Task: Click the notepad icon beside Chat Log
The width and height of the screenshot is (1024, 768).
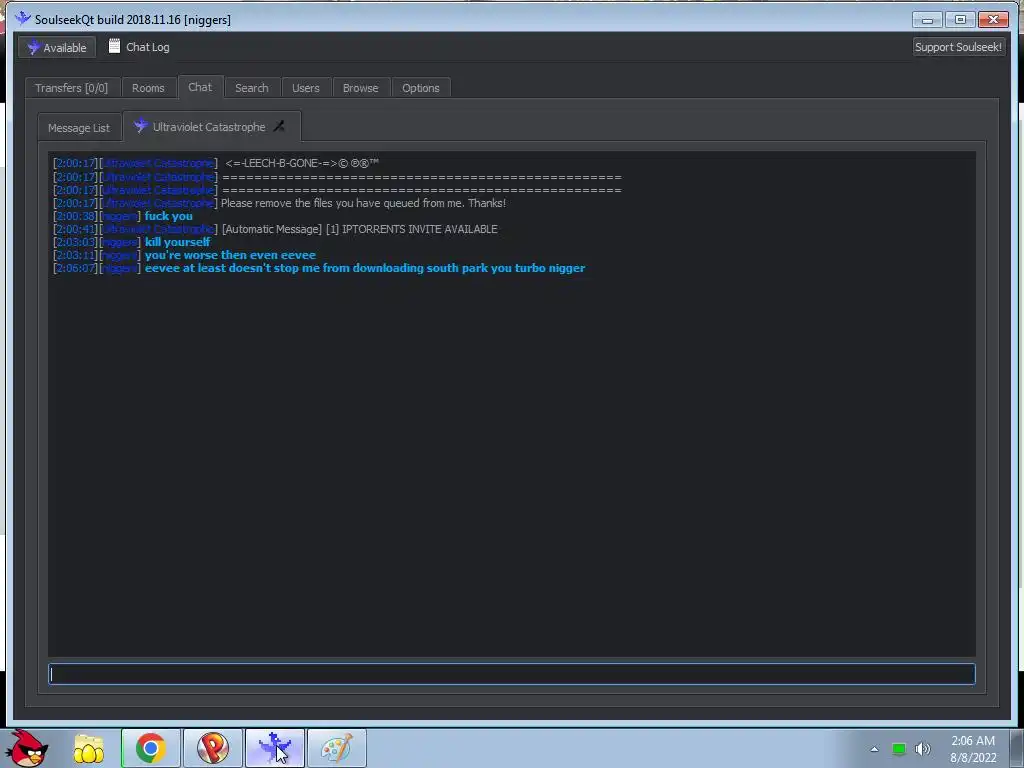Action: click(x=114, y=46)
